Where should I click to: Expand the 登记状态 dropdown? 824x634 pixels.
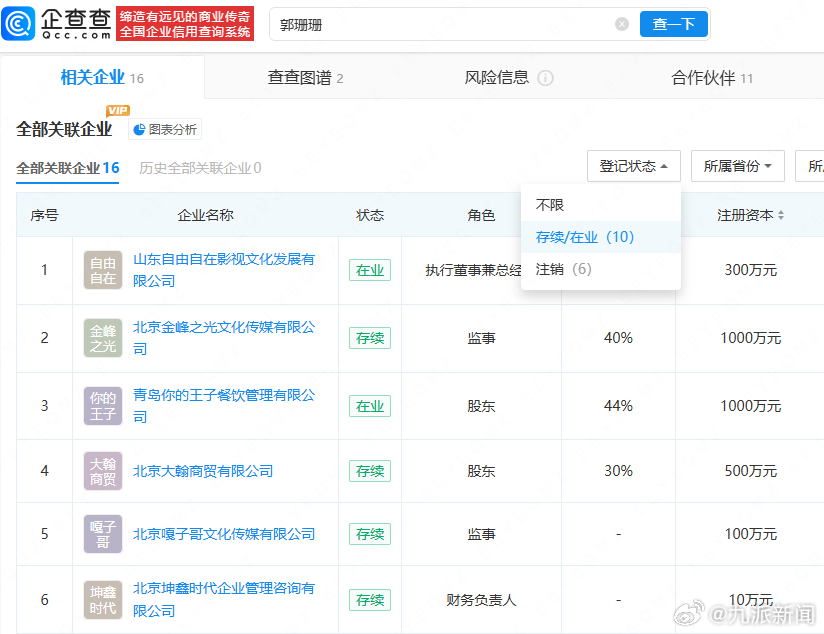(634, 167)
